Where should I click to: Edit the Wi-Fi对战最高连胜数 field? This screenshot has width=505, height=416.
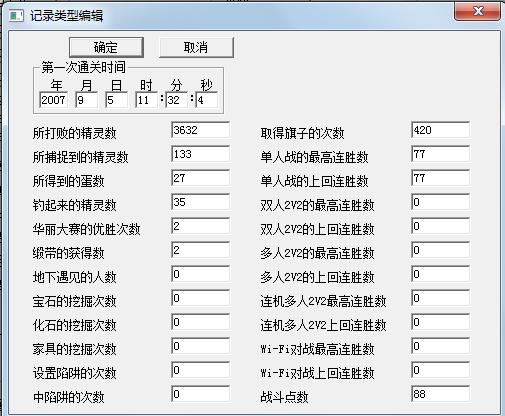click(x=441, y=346)
